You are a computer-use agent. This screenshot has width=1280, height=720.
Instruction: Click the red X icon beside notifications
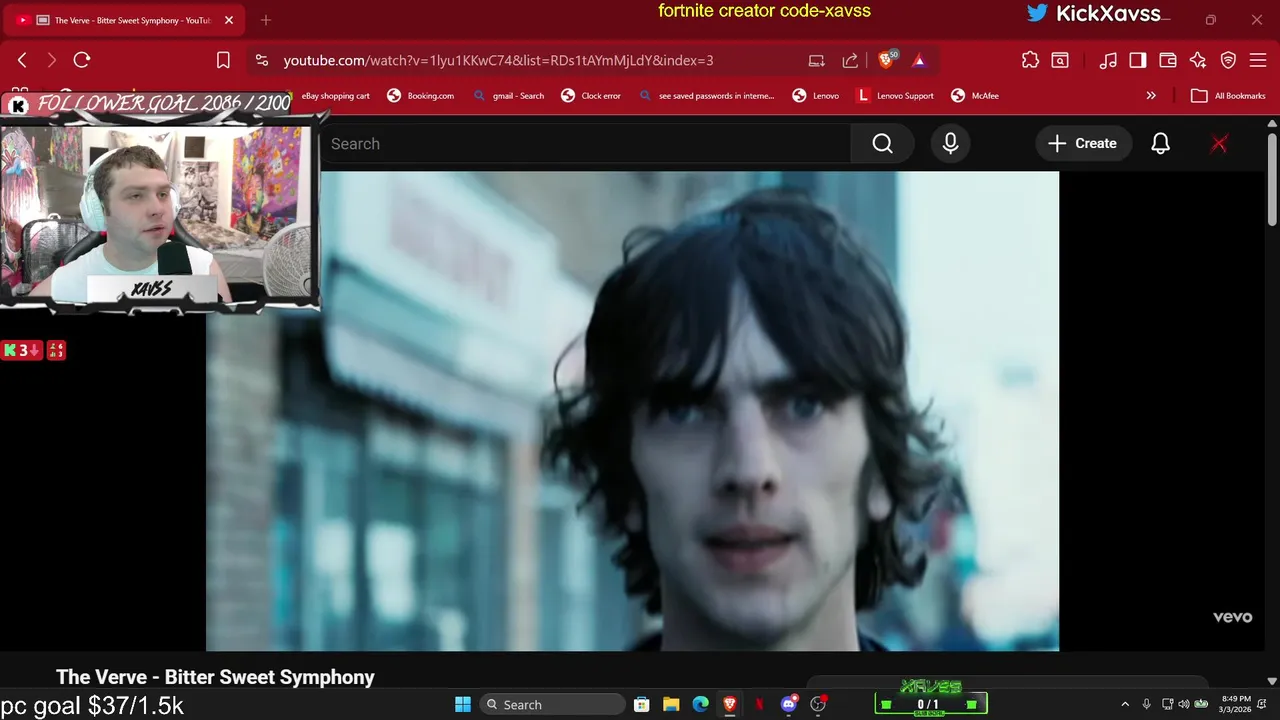[1219, 144]
